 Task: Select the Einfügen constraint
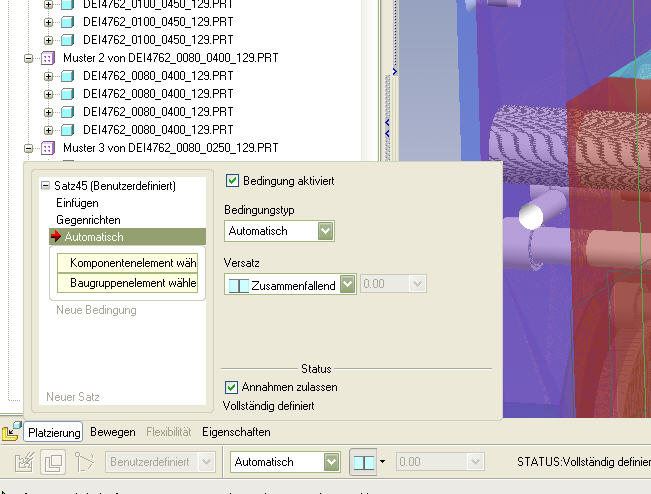click(x=77, y=203)
